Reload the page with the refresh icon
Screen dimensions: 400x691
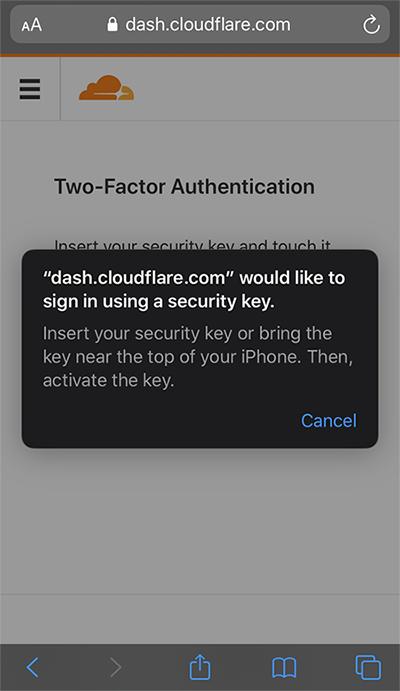pos(371,24)
